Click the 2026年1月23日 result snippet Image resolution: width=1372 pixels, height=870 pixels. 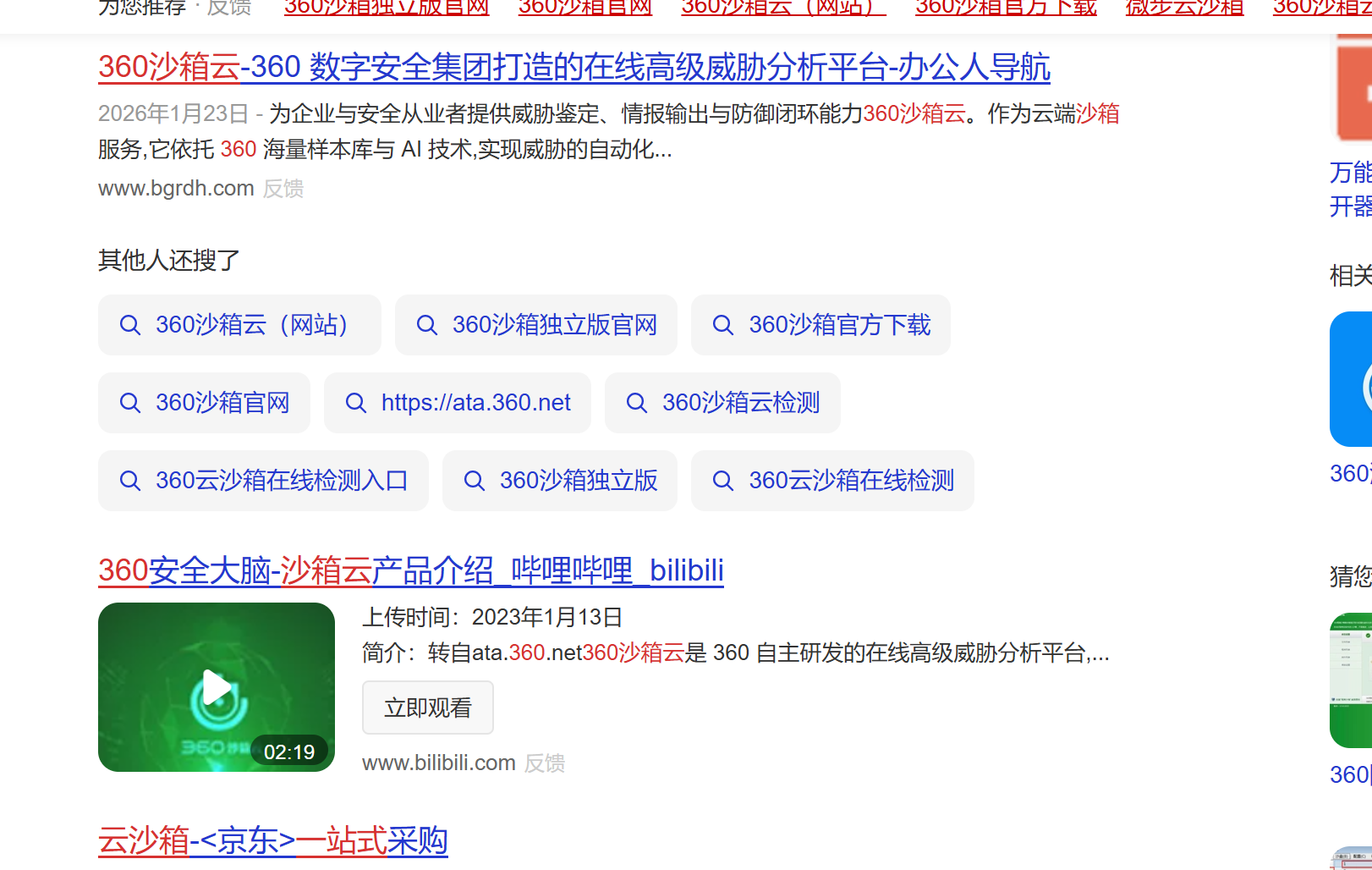608,131
